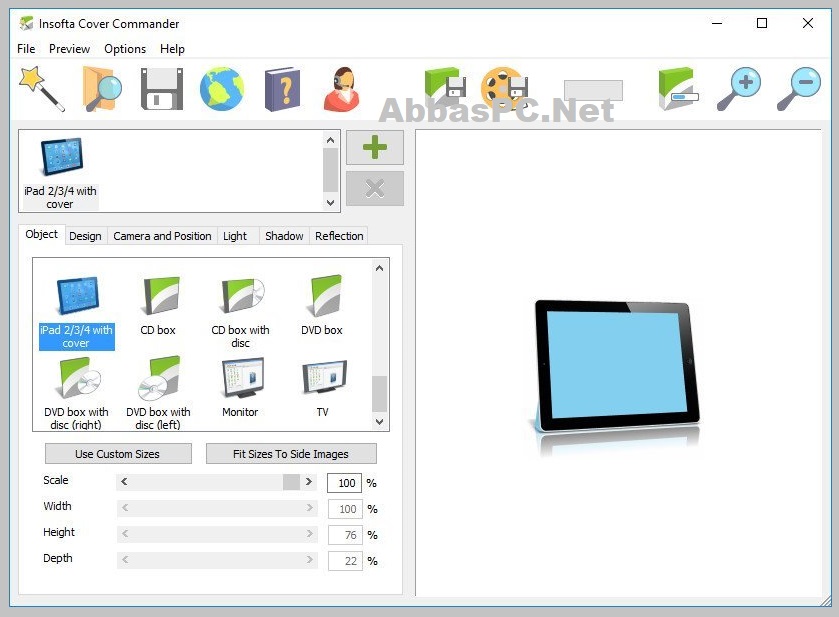839x617 pixels.
Task: Click Fit Sizes To Side Images
Action: pyautogui.click(x=291, y=454)
